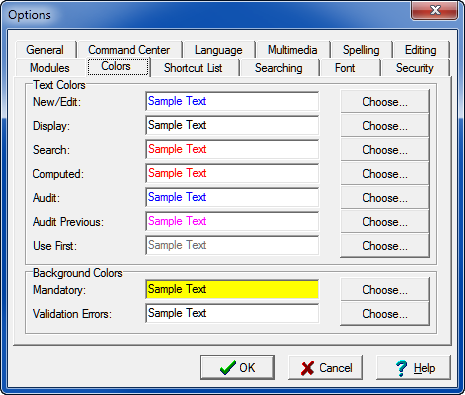Viewport: 465px width, 395px height.
Task: Switch to the Modules tab
Action: click(50, 68)
